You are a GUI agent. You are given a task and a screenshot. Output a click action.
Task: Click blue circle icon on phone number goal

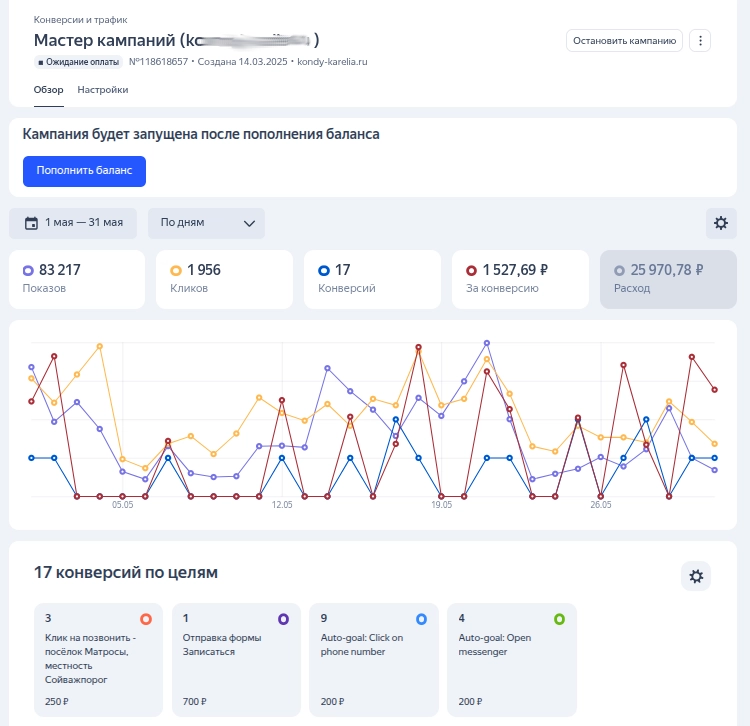[x=421, y=619]
